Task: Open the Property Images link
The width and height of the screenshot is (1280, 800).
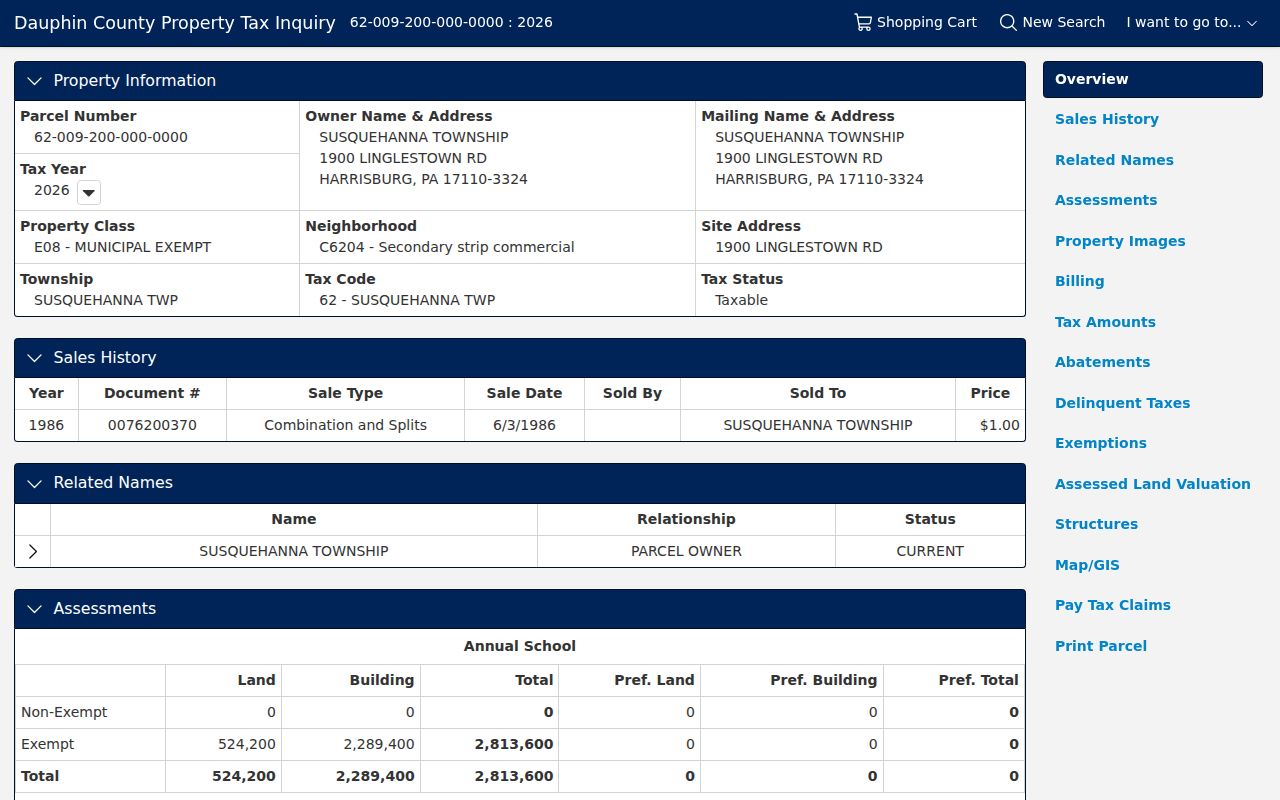Action: coord(1120,241)
